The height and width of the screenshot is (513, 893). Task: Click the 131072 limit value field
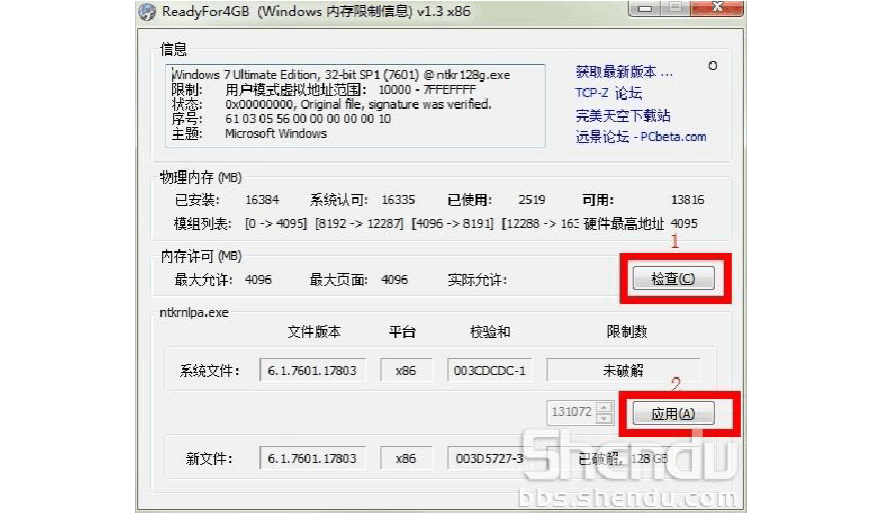572,412
